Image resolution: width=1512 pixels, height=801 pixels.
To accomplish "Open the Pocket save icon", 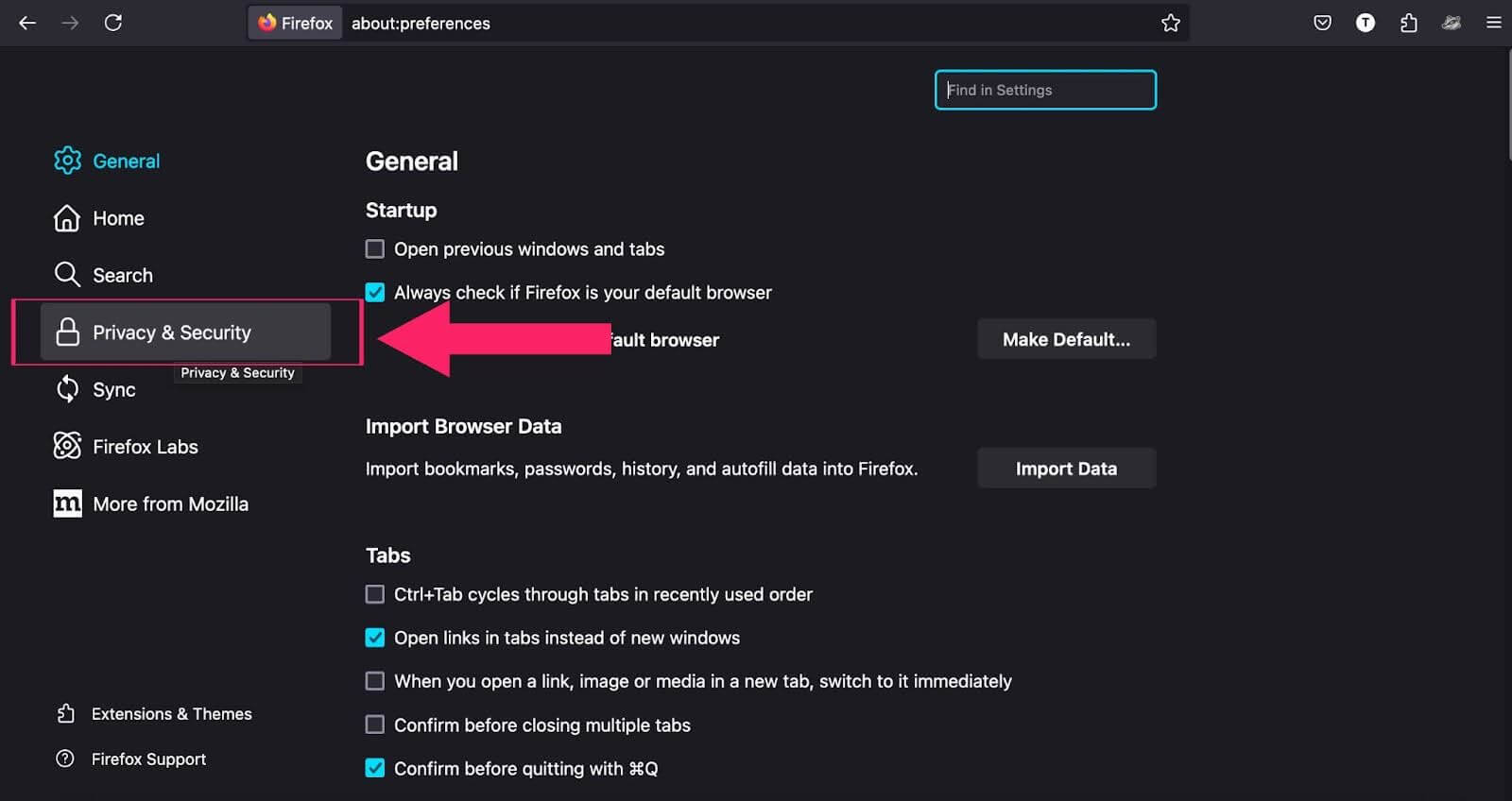I will click(1322, 23).
